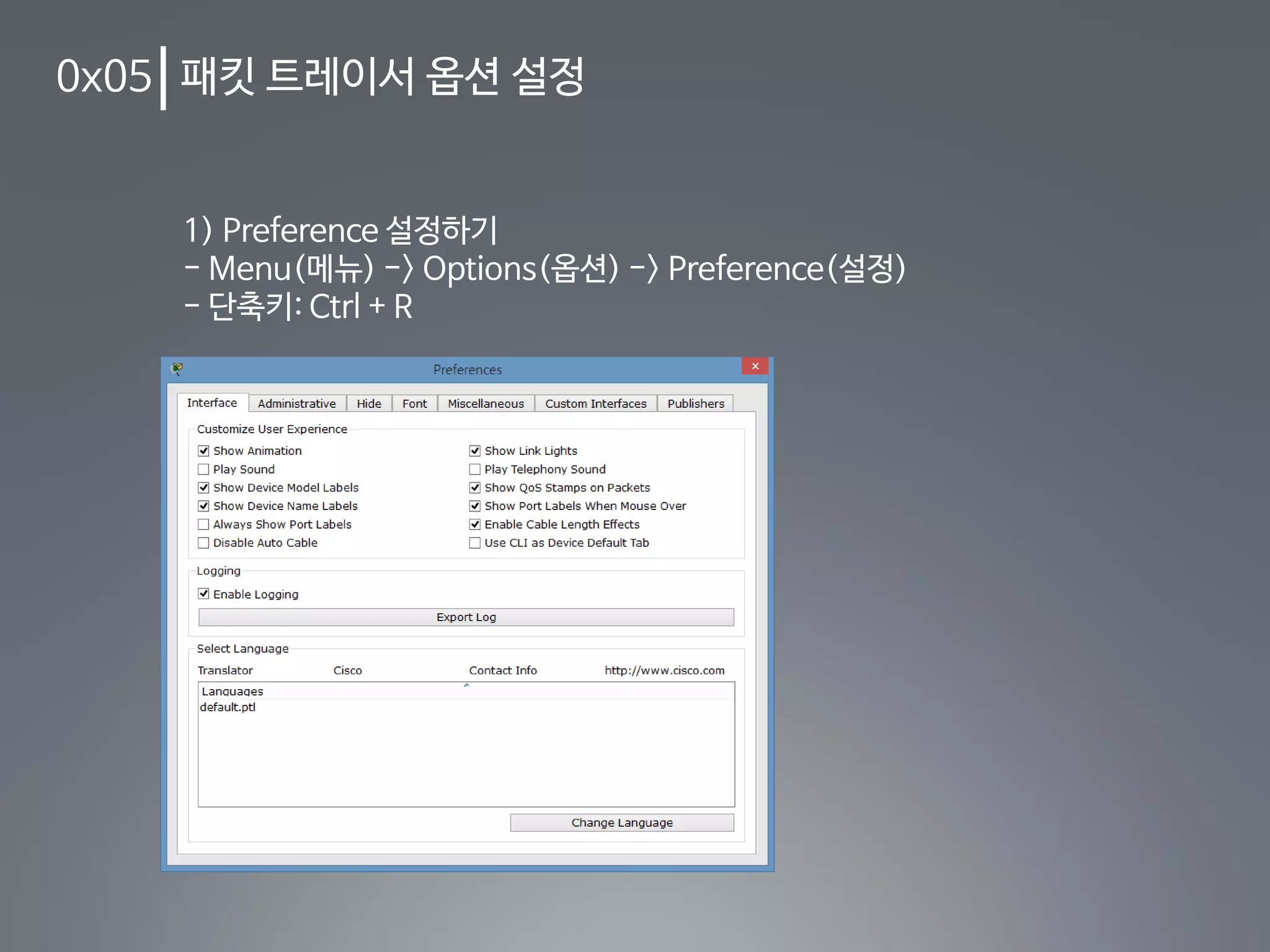Enable Play Telephony Sound
The height and width of the screenshot is (952, 1270).
[475, 469]
